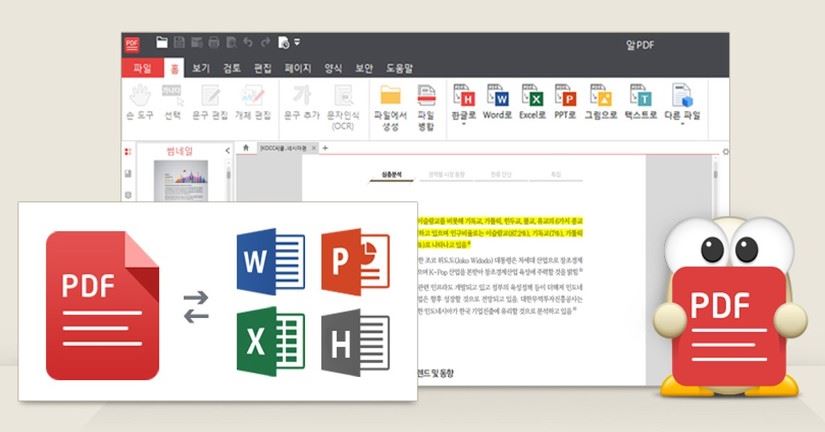
Task: Click the 문구 편집 text edit tool
Action: tap(210, 103)
